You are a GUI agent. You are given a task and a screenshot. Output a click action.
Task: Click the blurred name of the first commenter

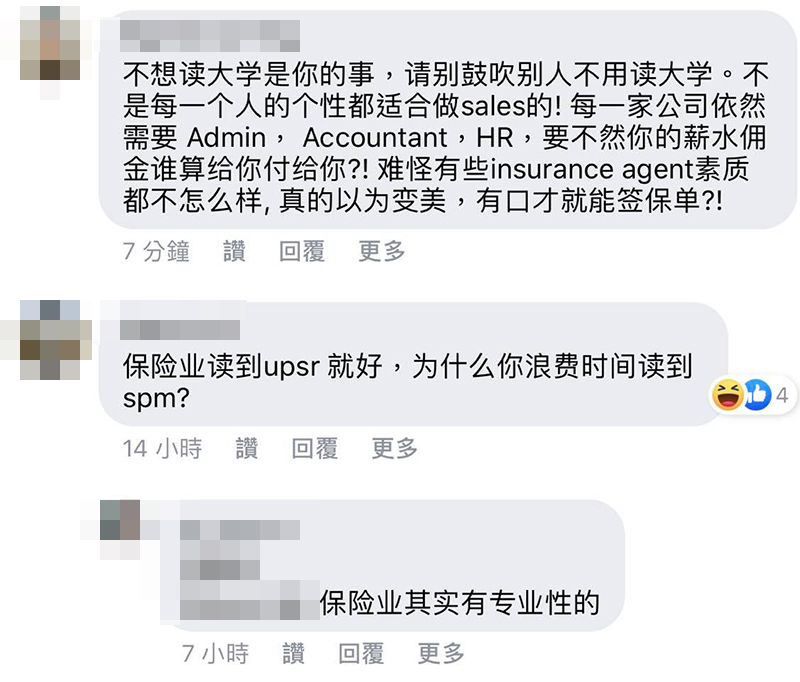click(x=210, y=36)
